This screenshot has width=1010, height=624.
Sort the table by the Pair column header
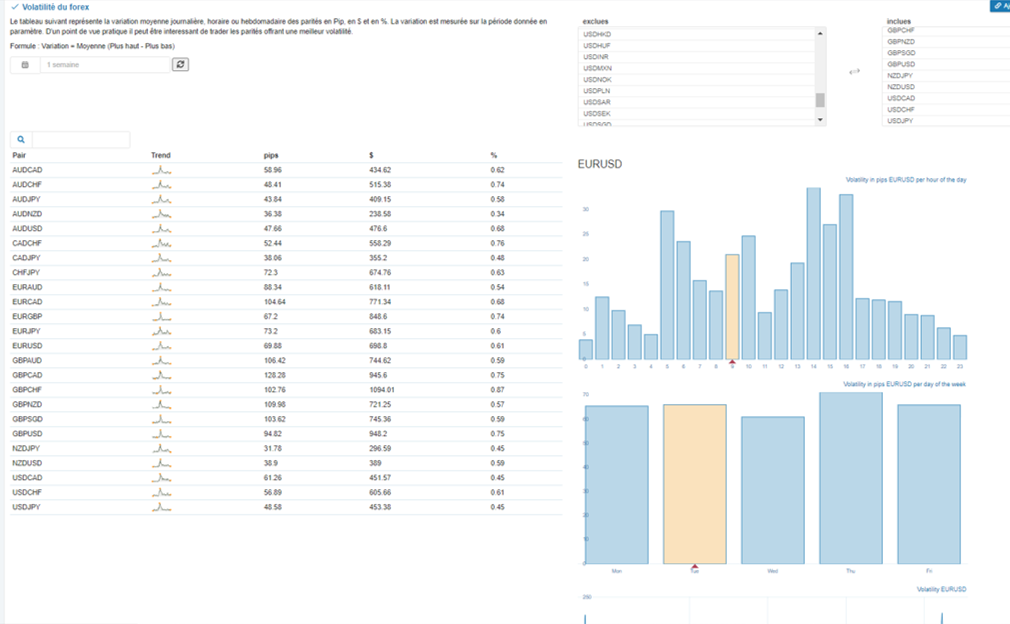(19, 155)
